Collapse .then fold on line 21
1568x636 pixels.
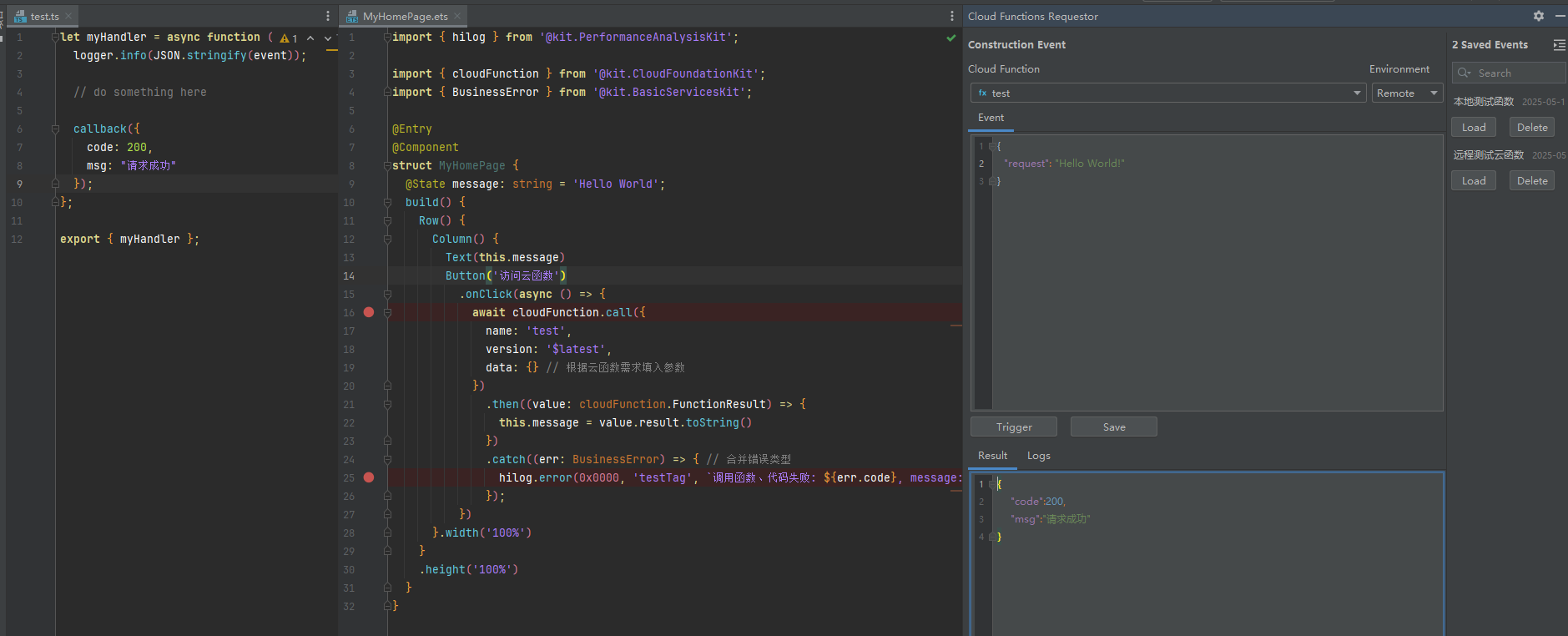[387, 404]
